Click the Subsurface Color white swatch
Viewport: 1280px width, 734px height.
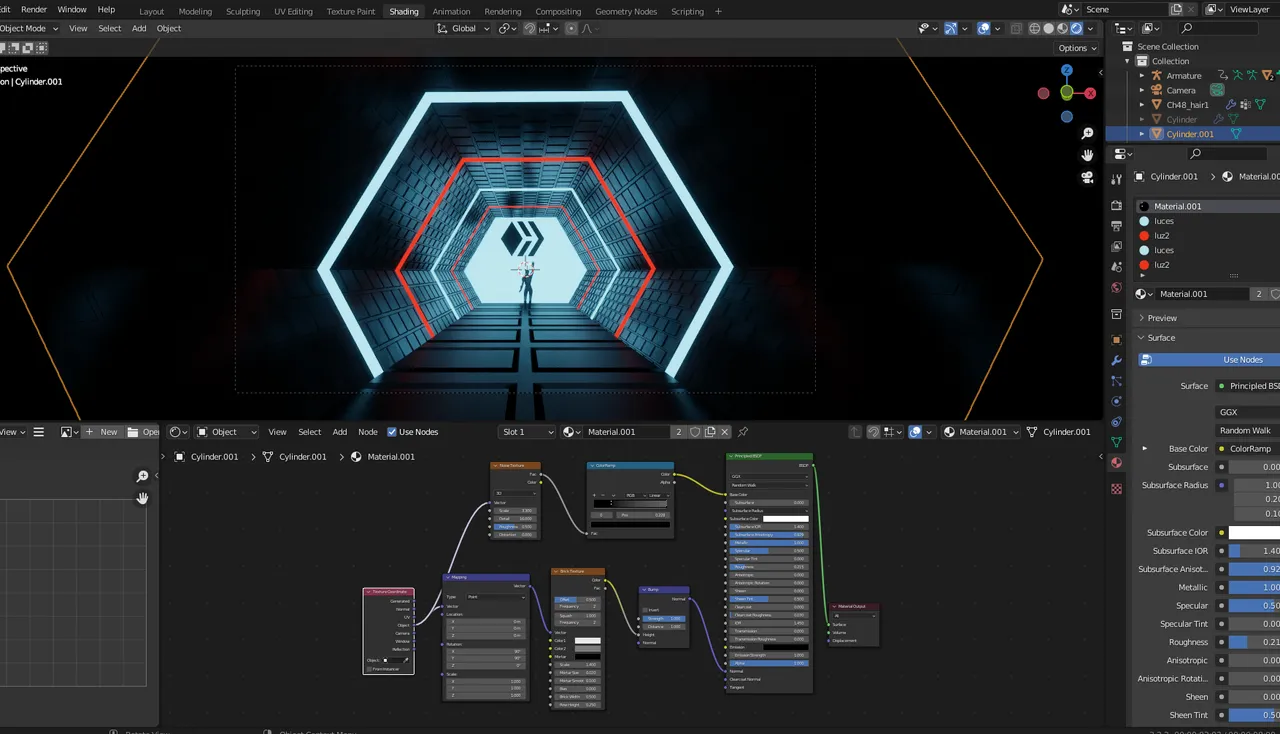tap(1254, 533)
